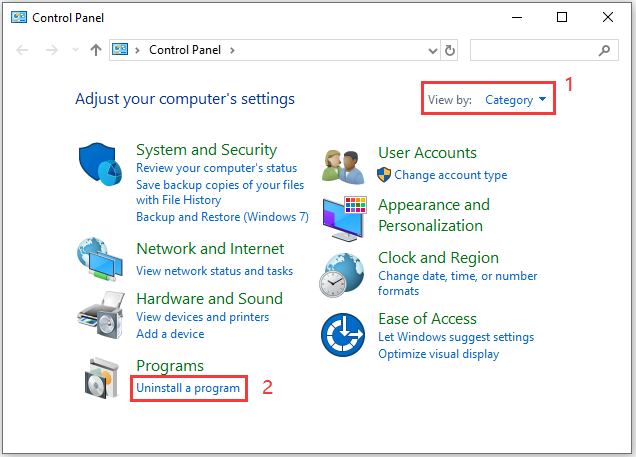The width and height of the screenshot is (636, 457).
Task: Click the Network and Internet globe icon
Action: pos(100,260)
